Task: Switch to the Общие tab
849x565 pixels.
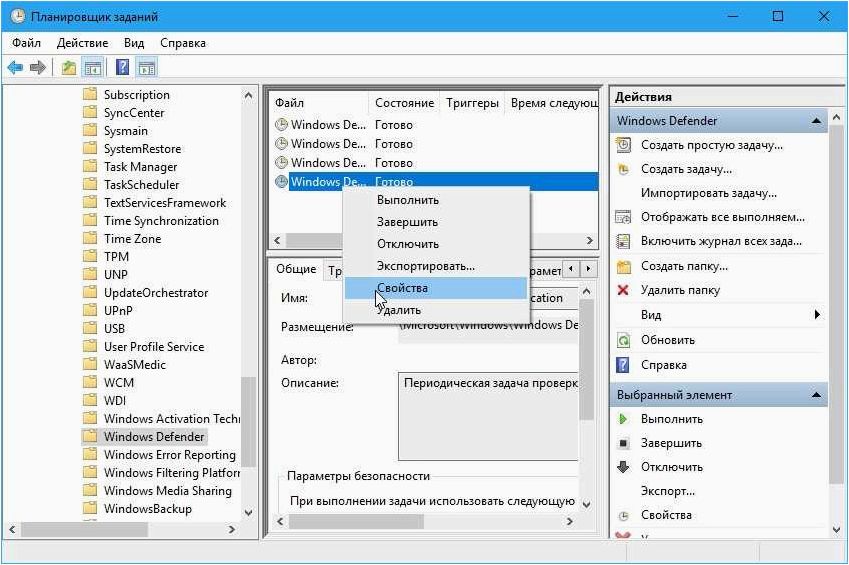Action: click(296, 269)
